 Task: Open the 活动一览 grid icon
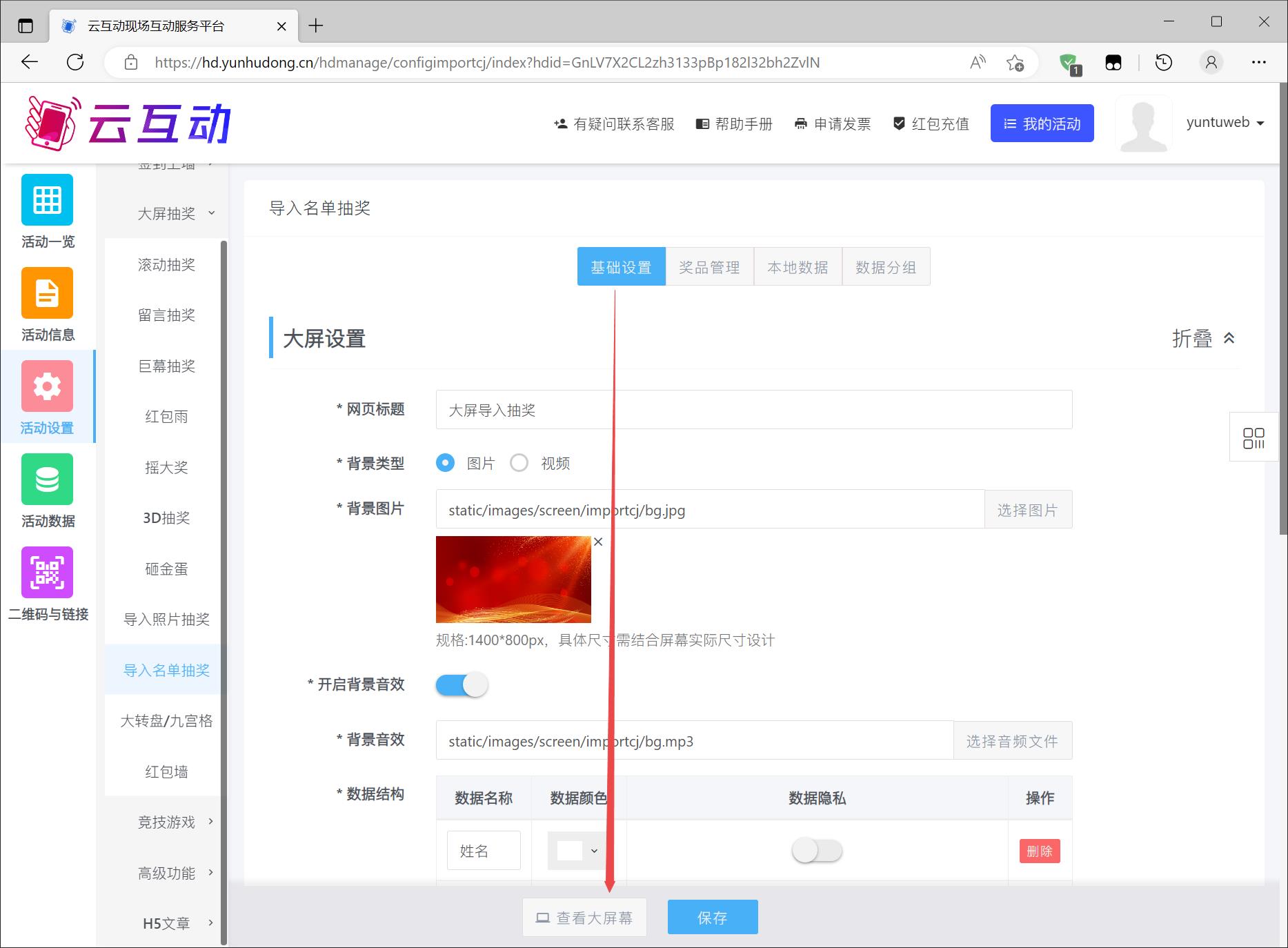(x=47, y=200)
